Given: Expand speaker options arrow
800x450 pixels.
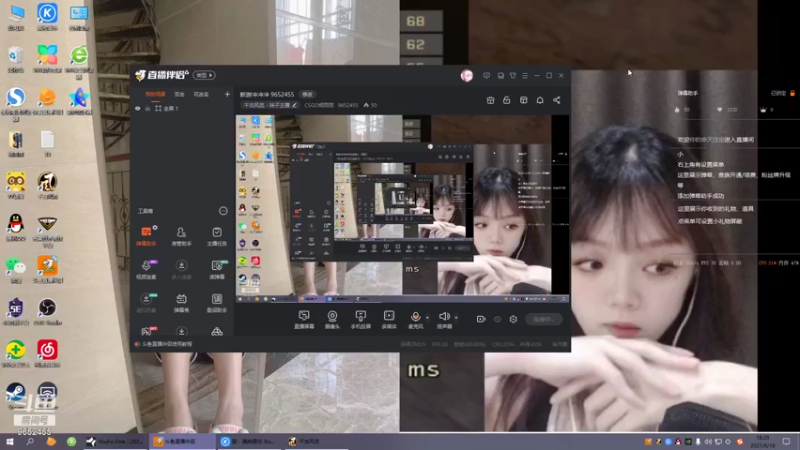Looking at the screenshot, I should 456,317.
